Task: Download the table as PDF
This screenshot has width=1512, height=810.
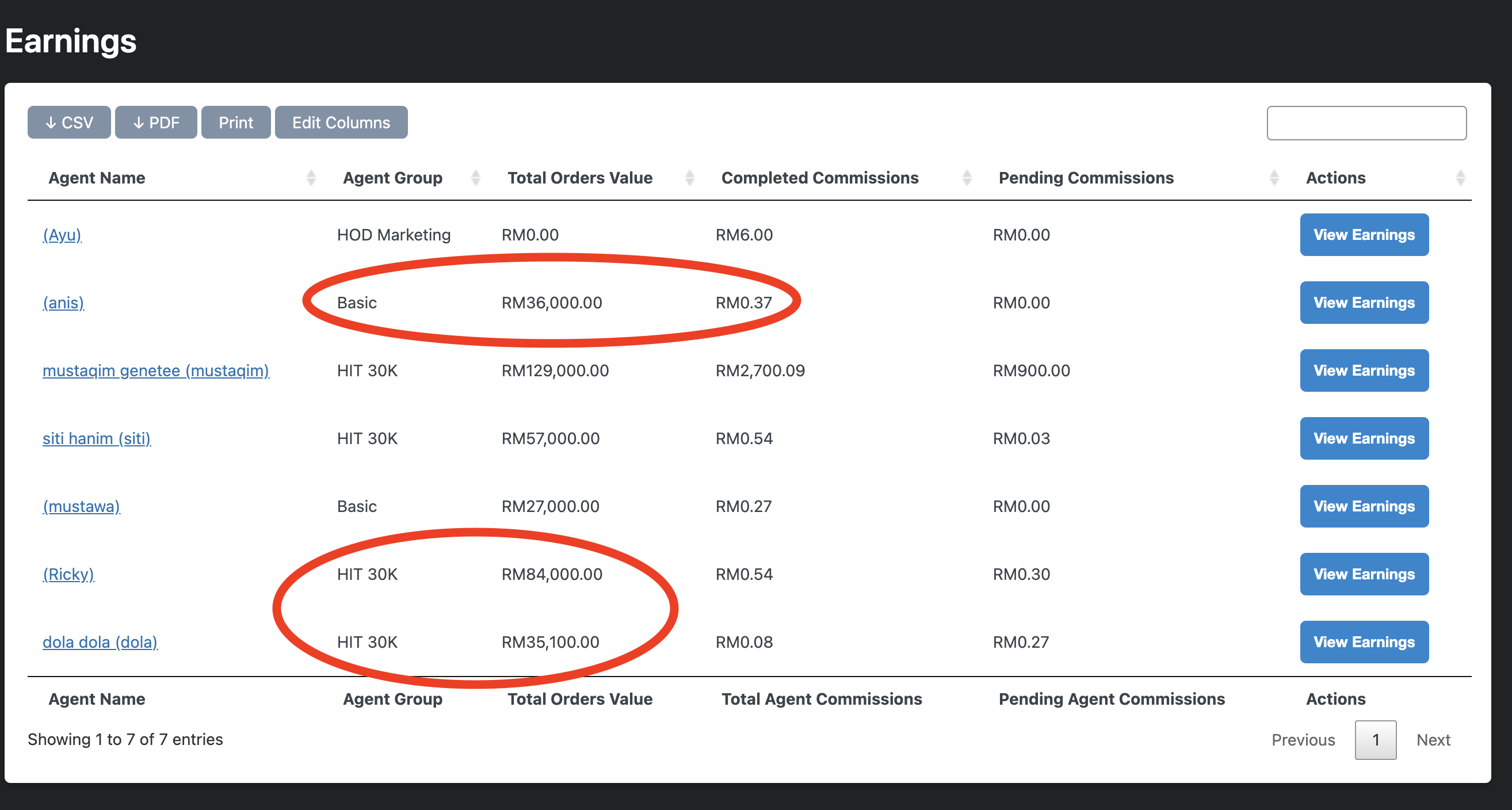Action: pyautogui.click(x=156, y=122)
